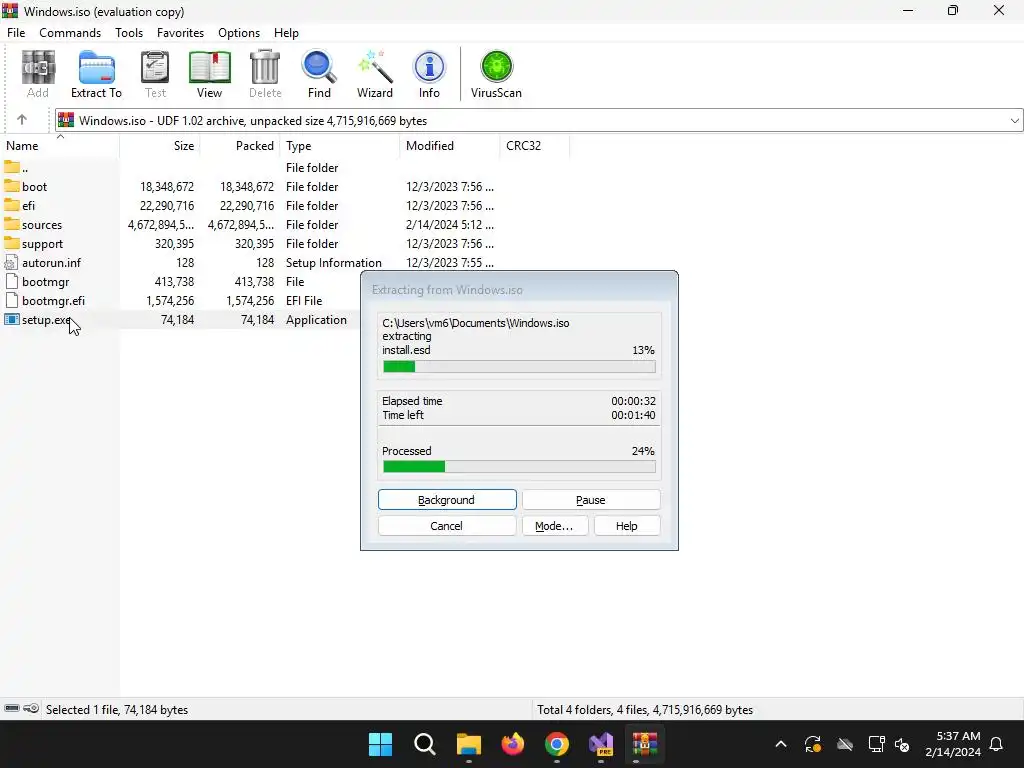Sort by the Modified column header

(449, 146)
